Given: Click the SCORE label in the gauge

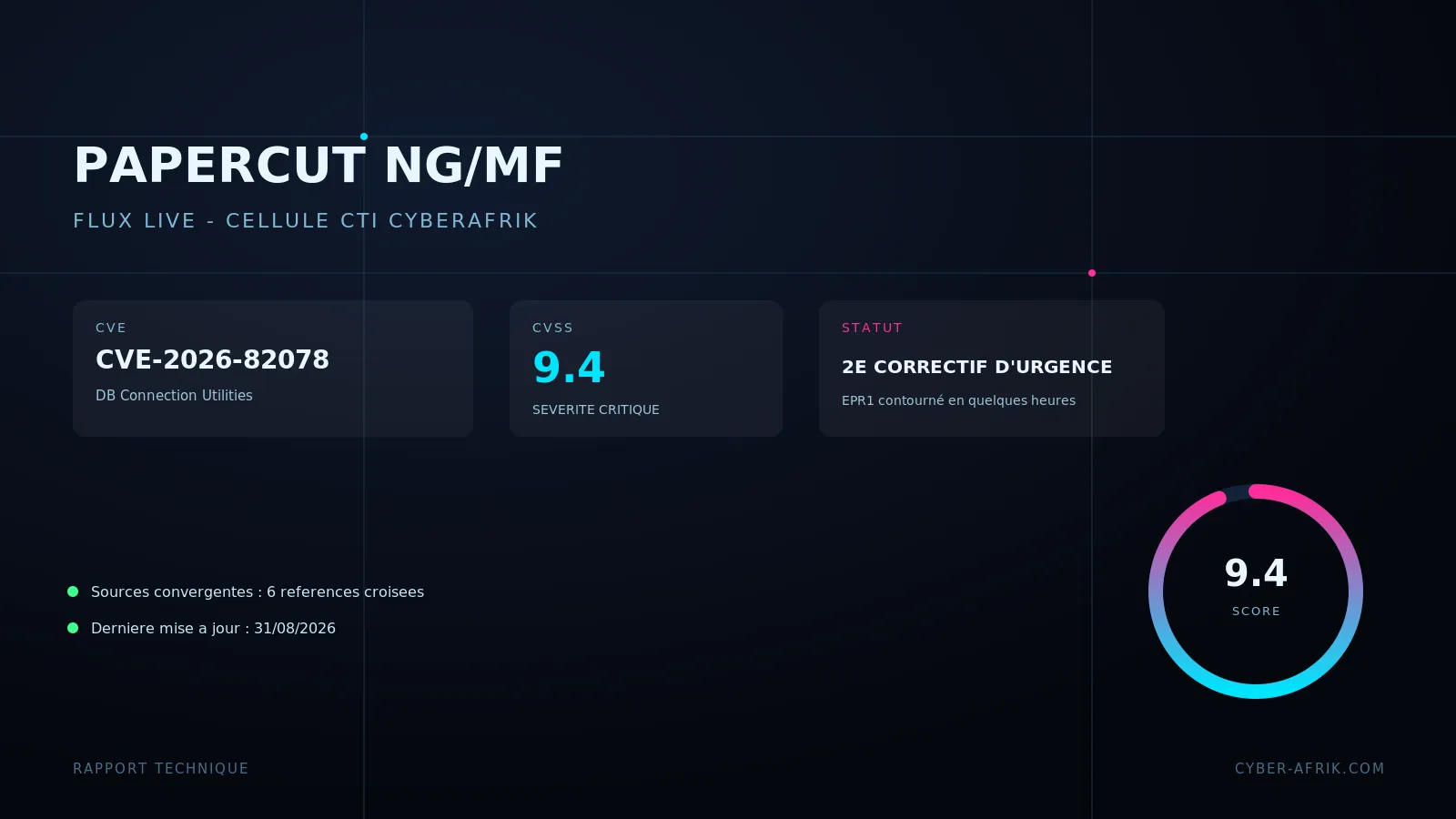Looking at the screenshot, I should click(x=1256, y=612).
